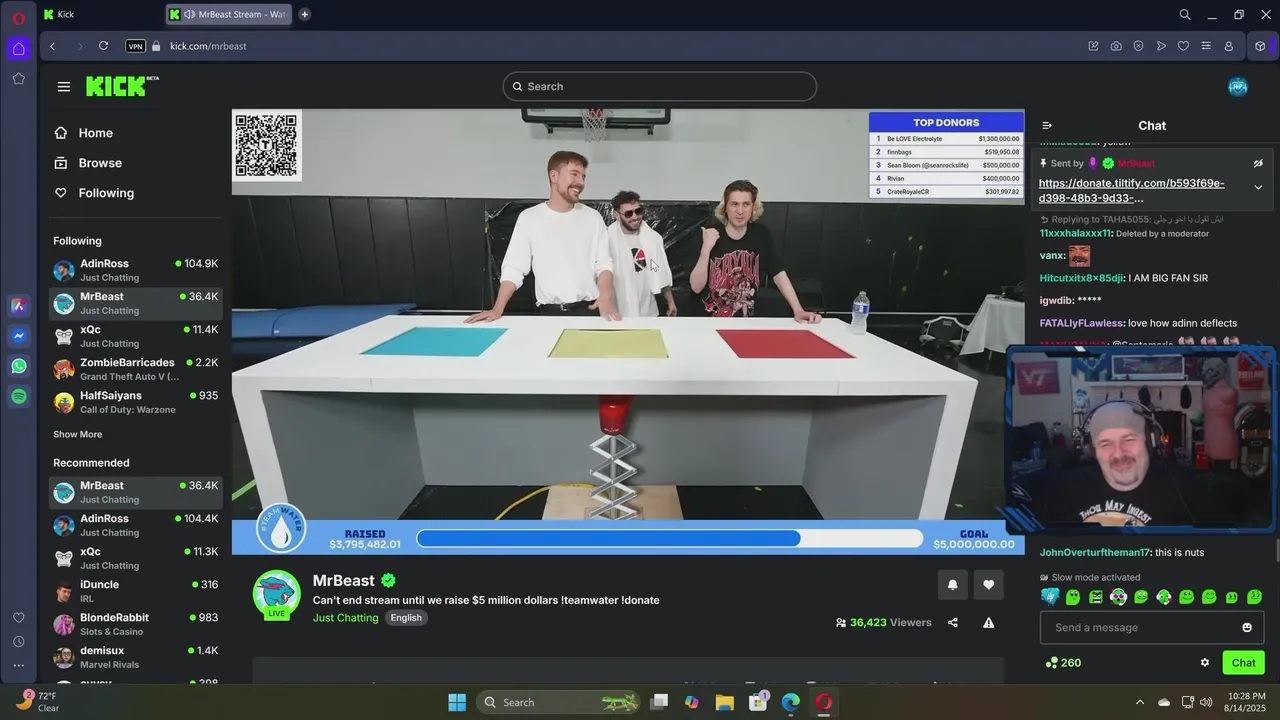This screenshot has height=720, width=1280.
Task: Open chat settings gear
Action: [x=1204, y=662]
